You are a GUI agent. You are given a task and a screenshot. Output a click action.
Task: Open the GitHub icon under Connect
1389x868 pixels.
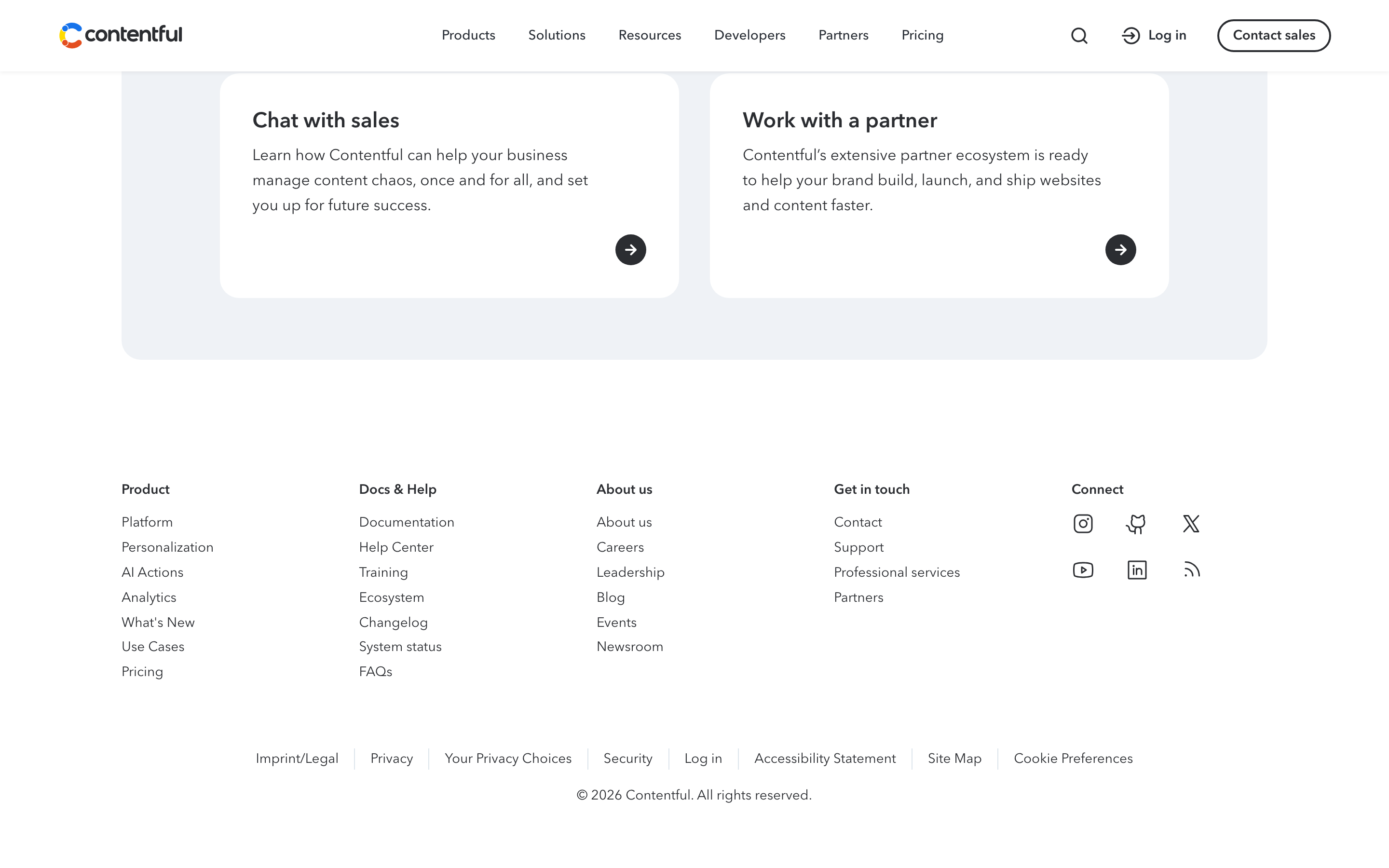tap(1136, 524)
